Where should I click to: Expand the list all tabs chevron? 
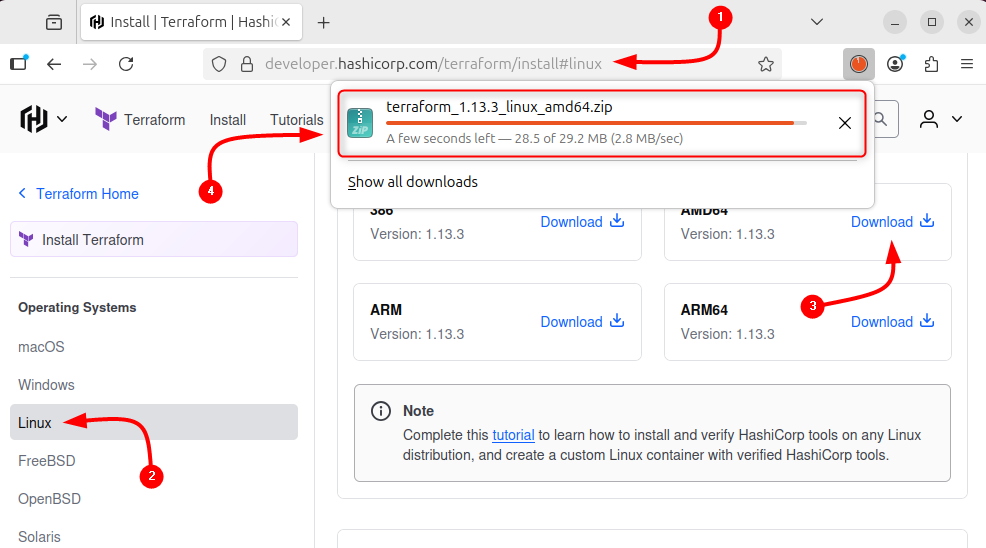point(817,22)
